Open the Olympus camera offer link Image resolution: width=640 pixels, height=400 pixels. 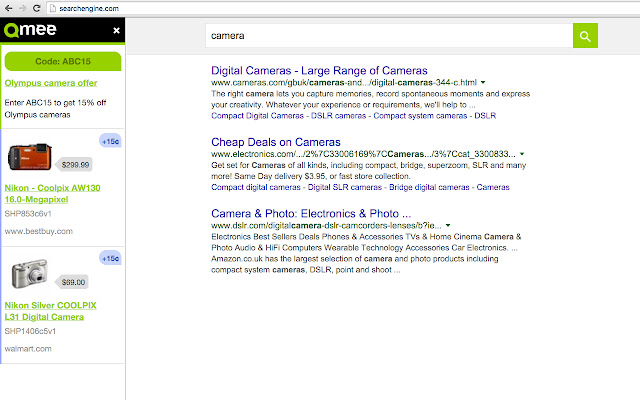tap(50, 84)
